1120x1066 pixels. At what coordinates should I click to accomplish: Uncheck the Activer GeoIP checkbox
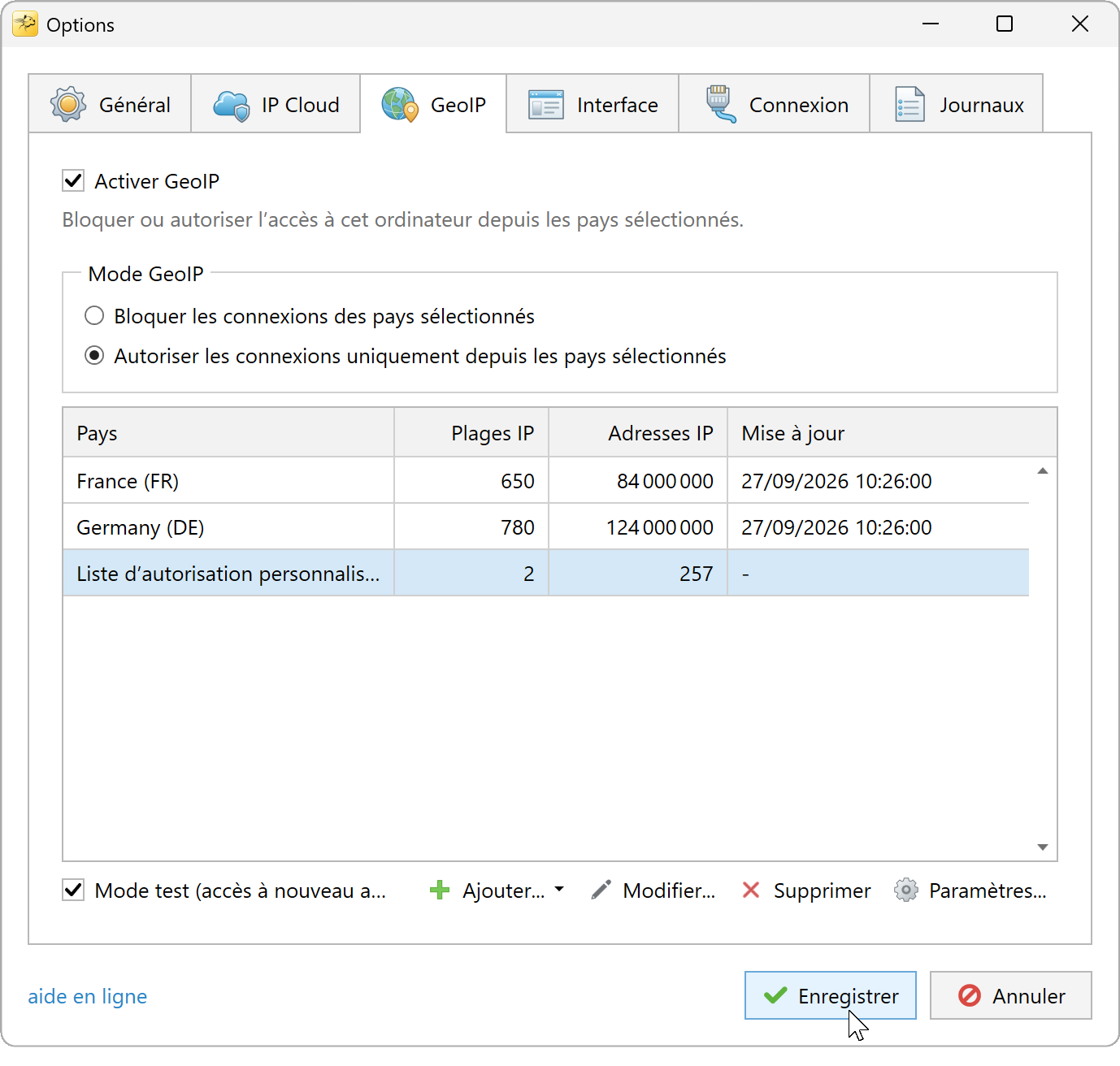tap(73, 180)
